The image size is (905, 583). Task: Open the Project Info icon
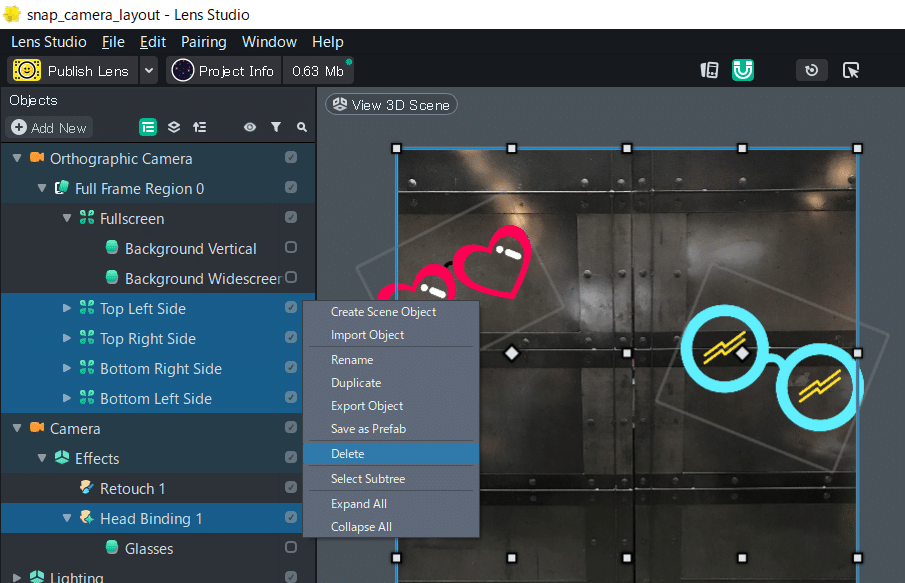coord(182,70)
